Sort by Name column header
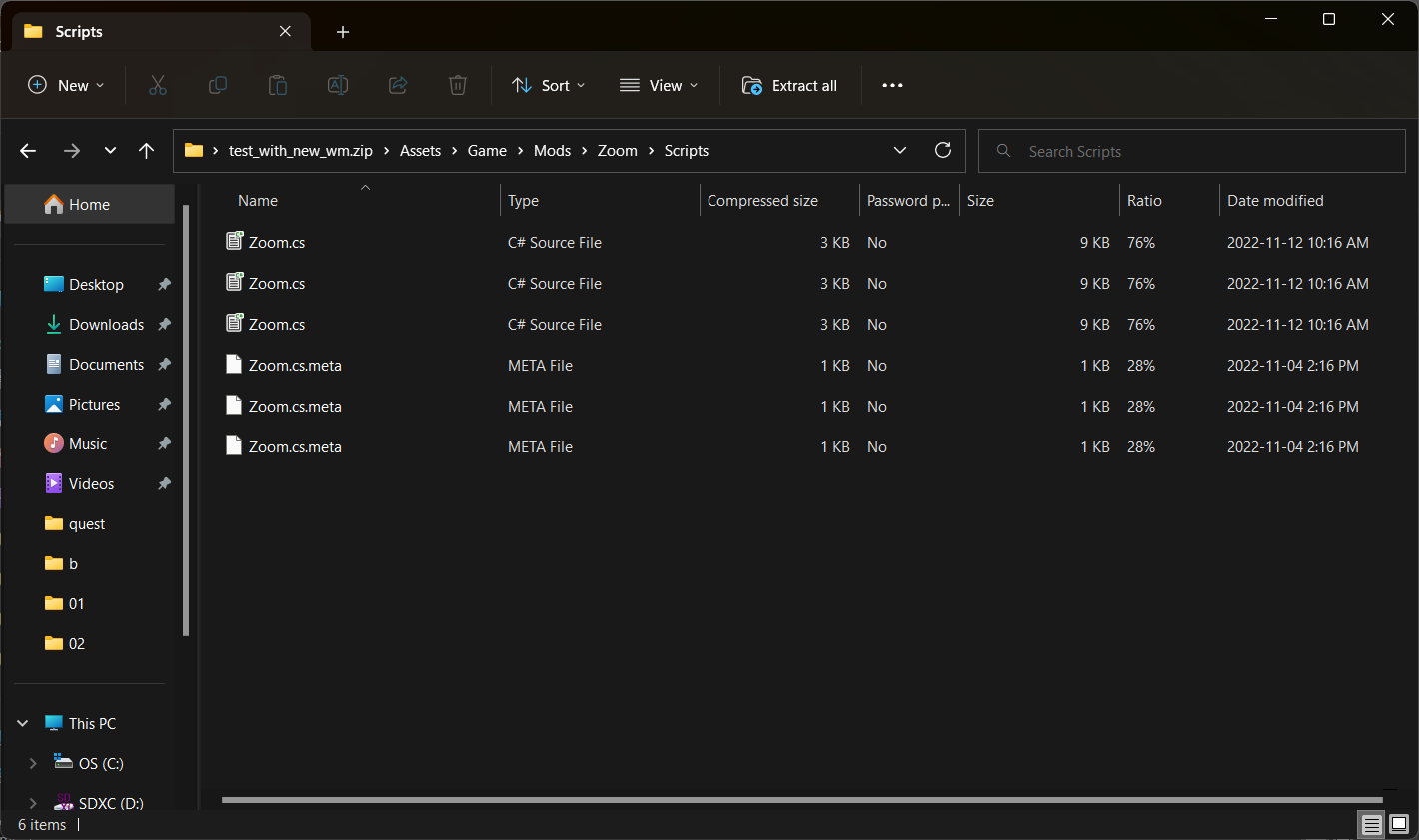This screenshot has height=840, width=1419. pyautogui.click(x=363, y=201)
